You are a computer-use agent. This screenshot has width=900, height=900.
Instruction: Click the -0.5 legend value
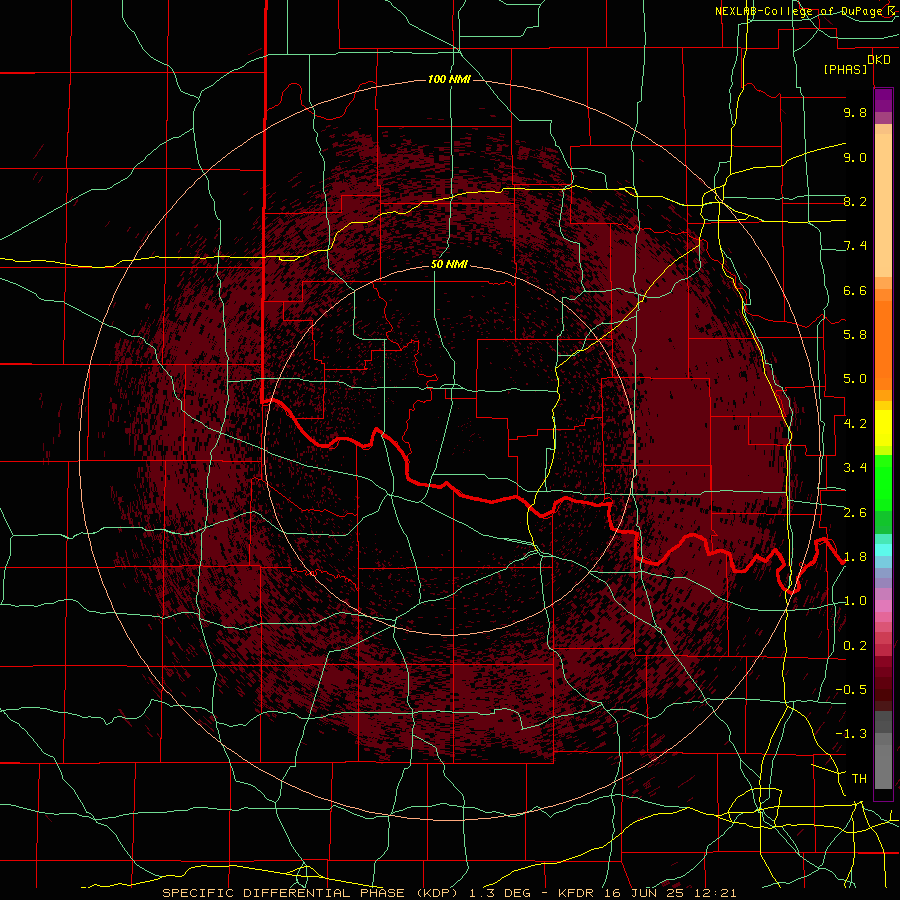click(851, 690)
